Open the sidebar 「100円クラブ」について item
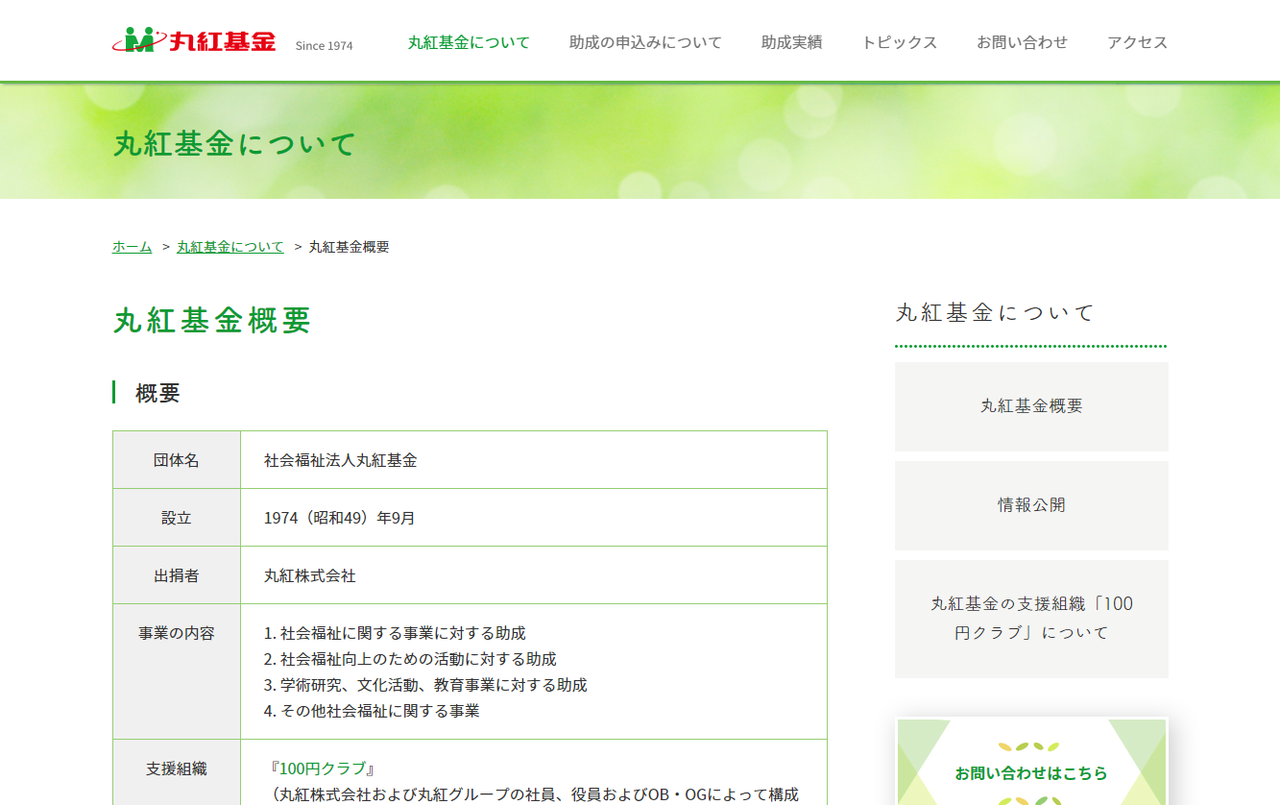This screenshot has width=1280, height=805. (1031, 618)
